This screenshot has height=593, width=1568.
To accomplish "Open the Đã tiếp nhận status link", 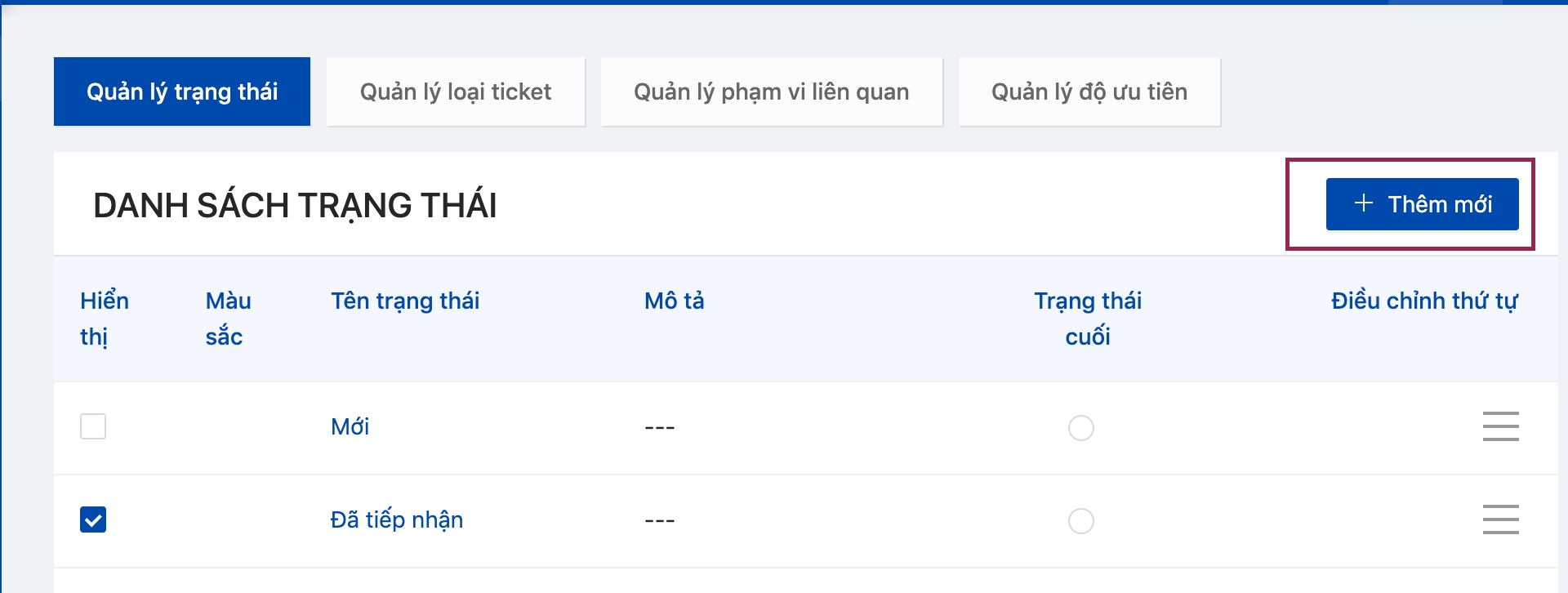I will pos(396,519).
